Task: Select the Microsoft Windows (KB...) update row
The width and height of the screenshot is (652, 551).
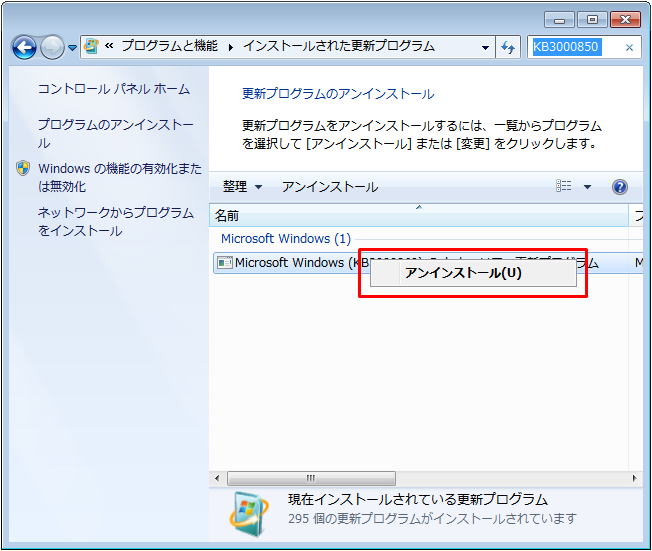Action: tap(428, 262)
